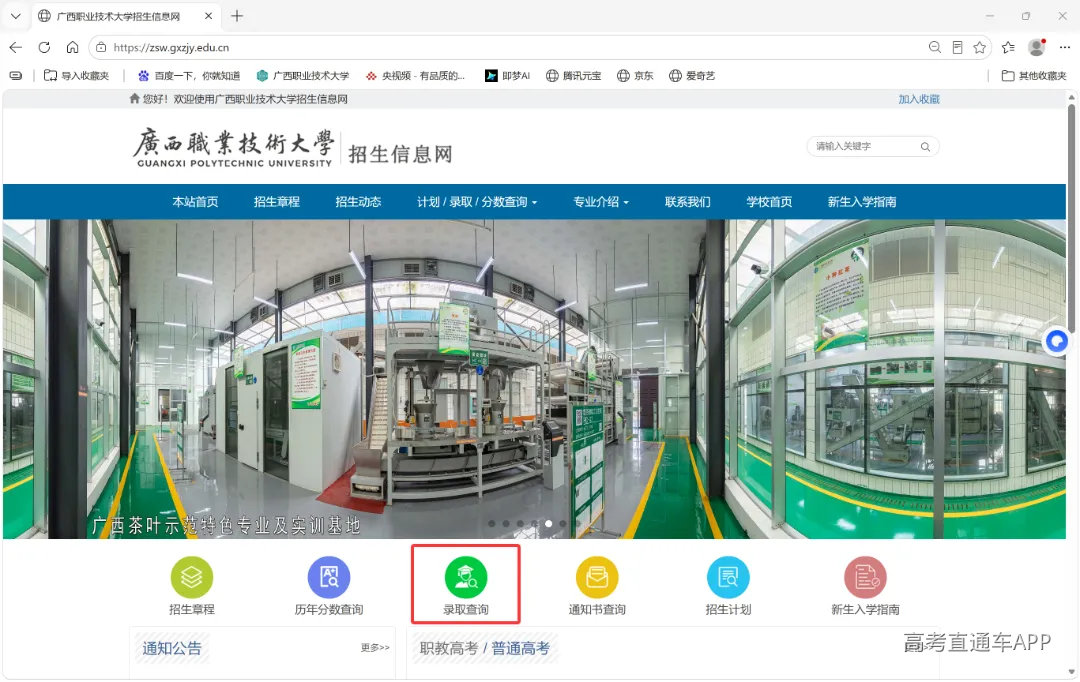This screenshot has width=1080, height=682.
Task: Click the browser home icon
Action: click(72, 48)
